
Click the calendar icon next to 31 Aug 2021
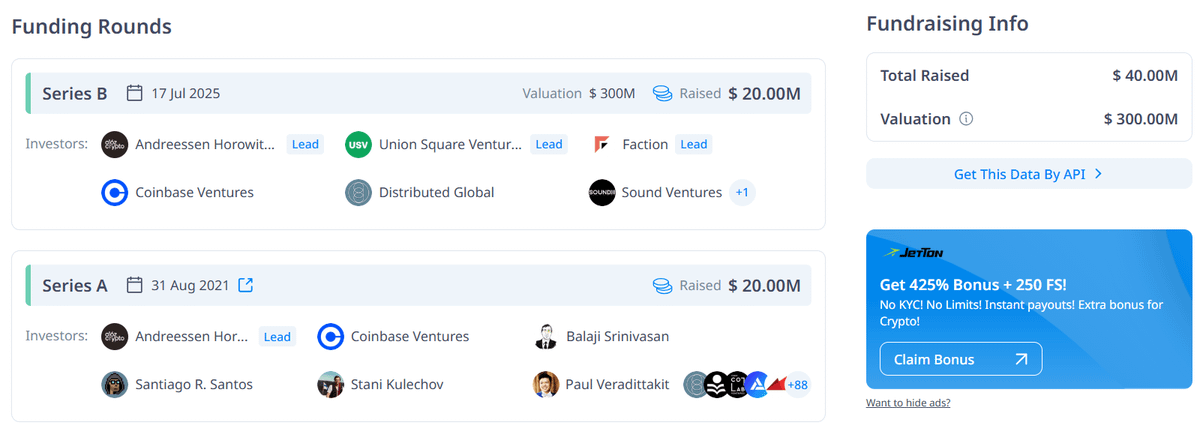[134, 285]
